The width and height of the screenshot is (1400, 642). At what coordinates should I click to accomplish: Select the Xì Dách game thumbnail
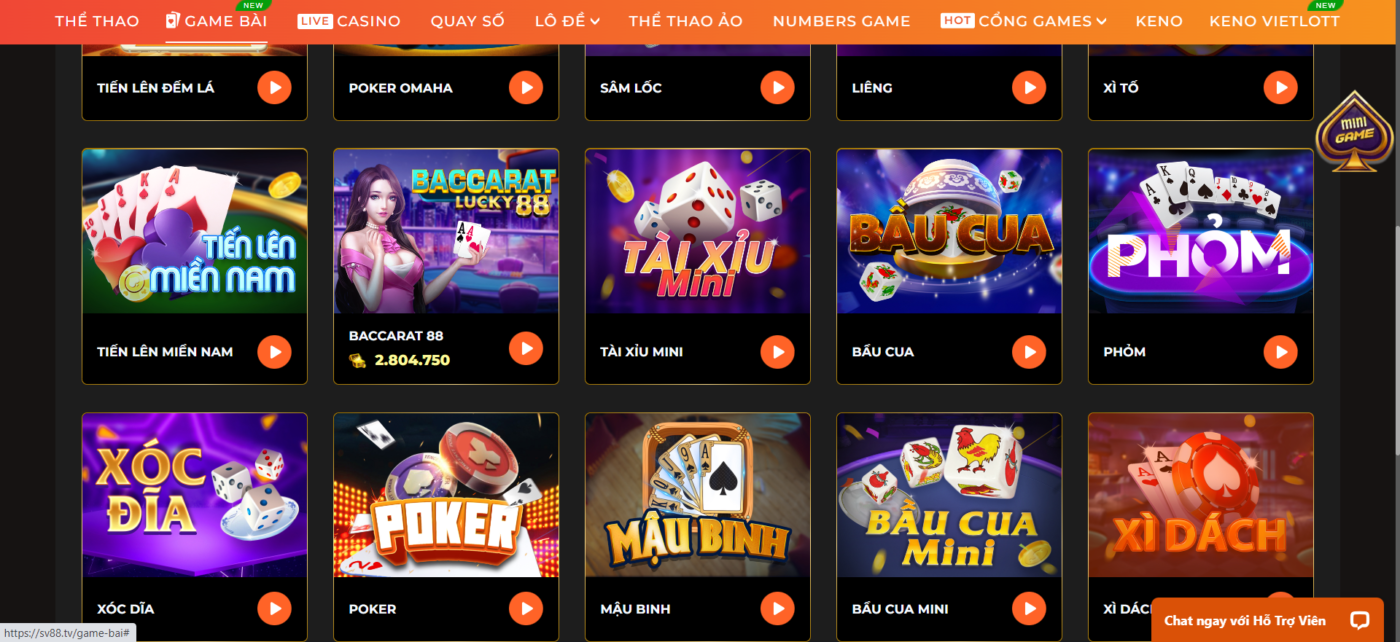pyautogui.click(x=1200, y=496)
